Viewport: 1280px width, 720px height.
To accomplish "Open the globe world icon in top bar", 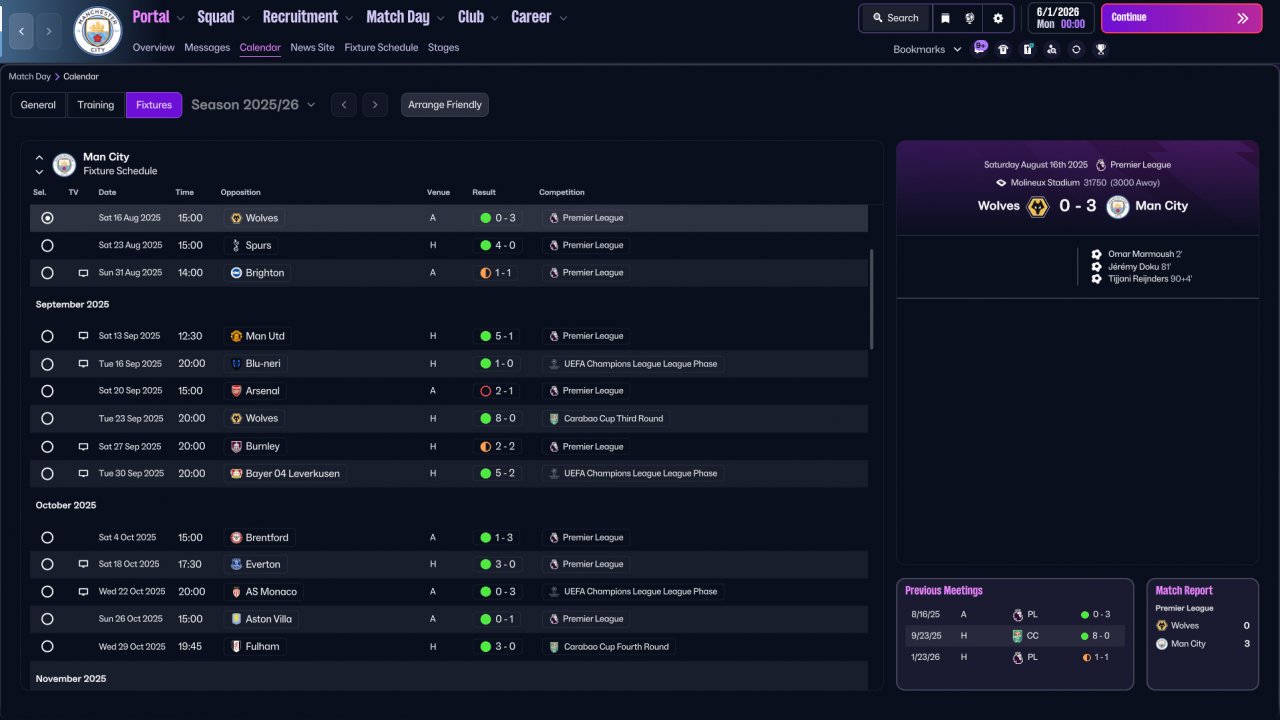I will 969,18.
